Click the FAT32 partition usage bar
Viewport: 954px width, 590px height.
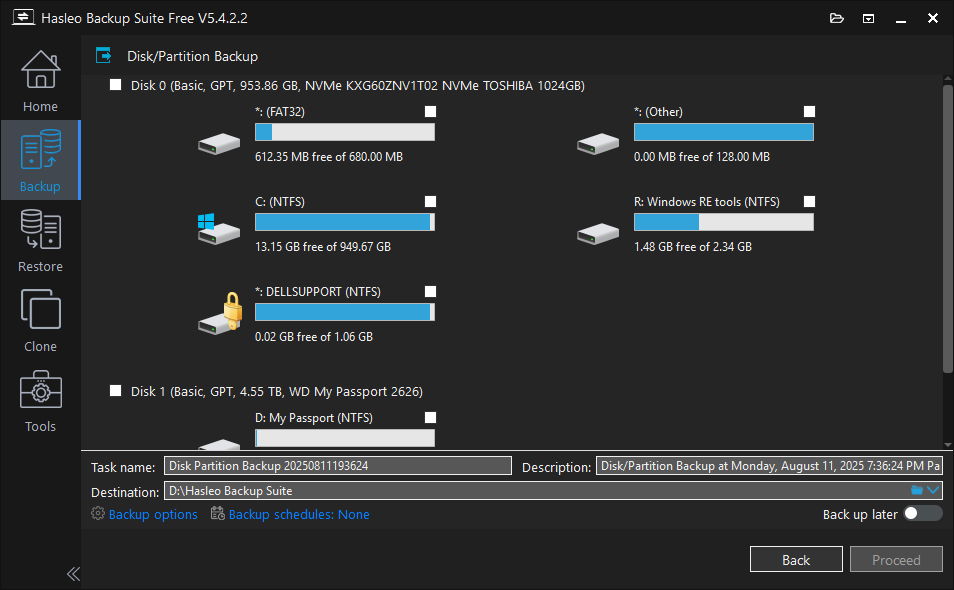point(345,132)
